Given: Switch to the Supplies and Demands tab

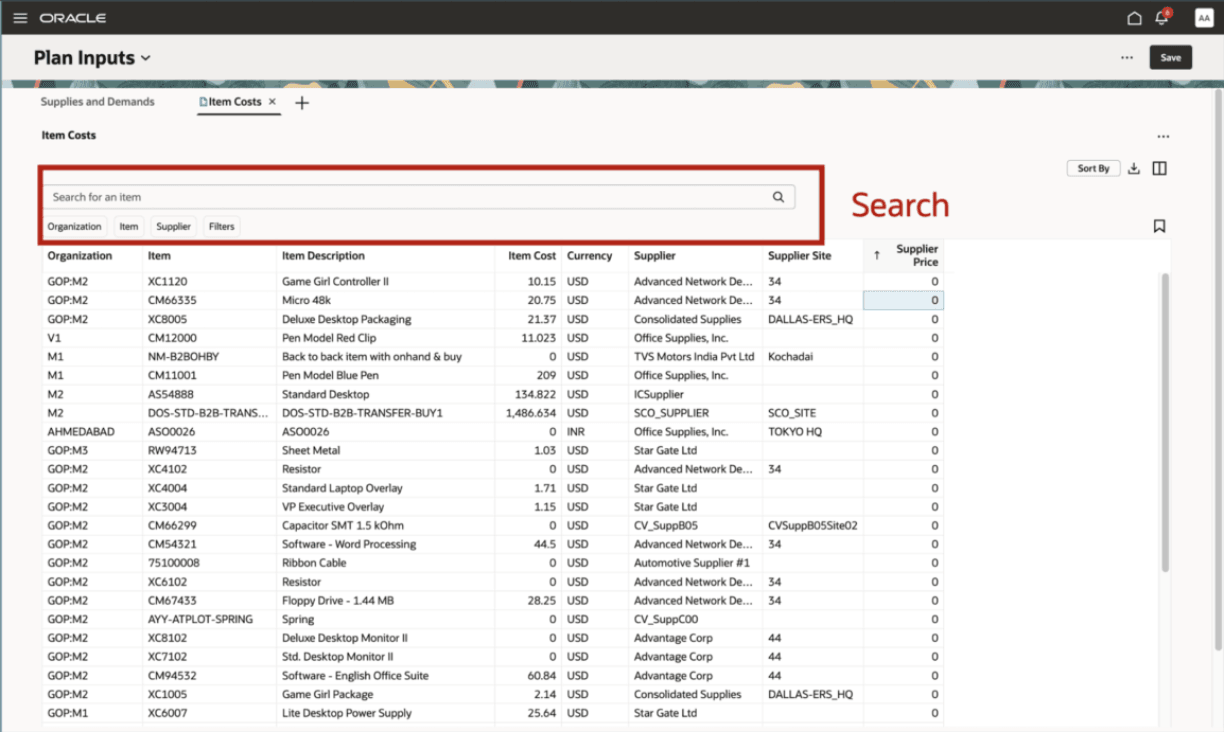Looking at the screenshot, I should [97, 101].
